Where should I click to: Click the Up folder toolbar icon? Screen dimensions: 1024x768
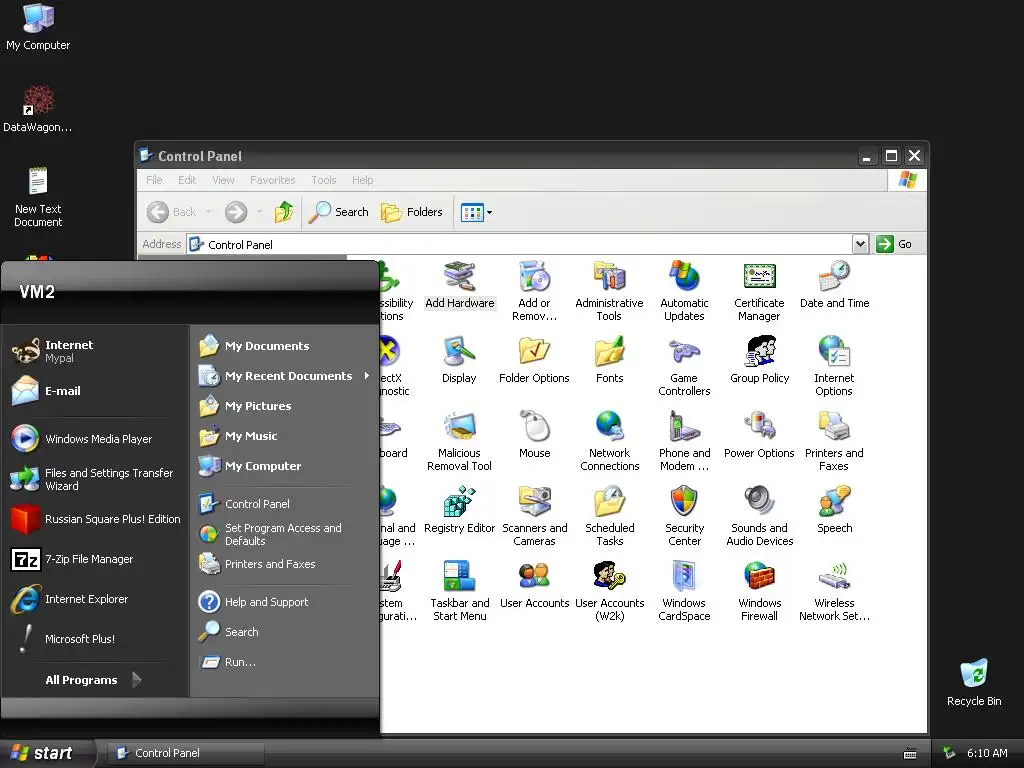283,212
